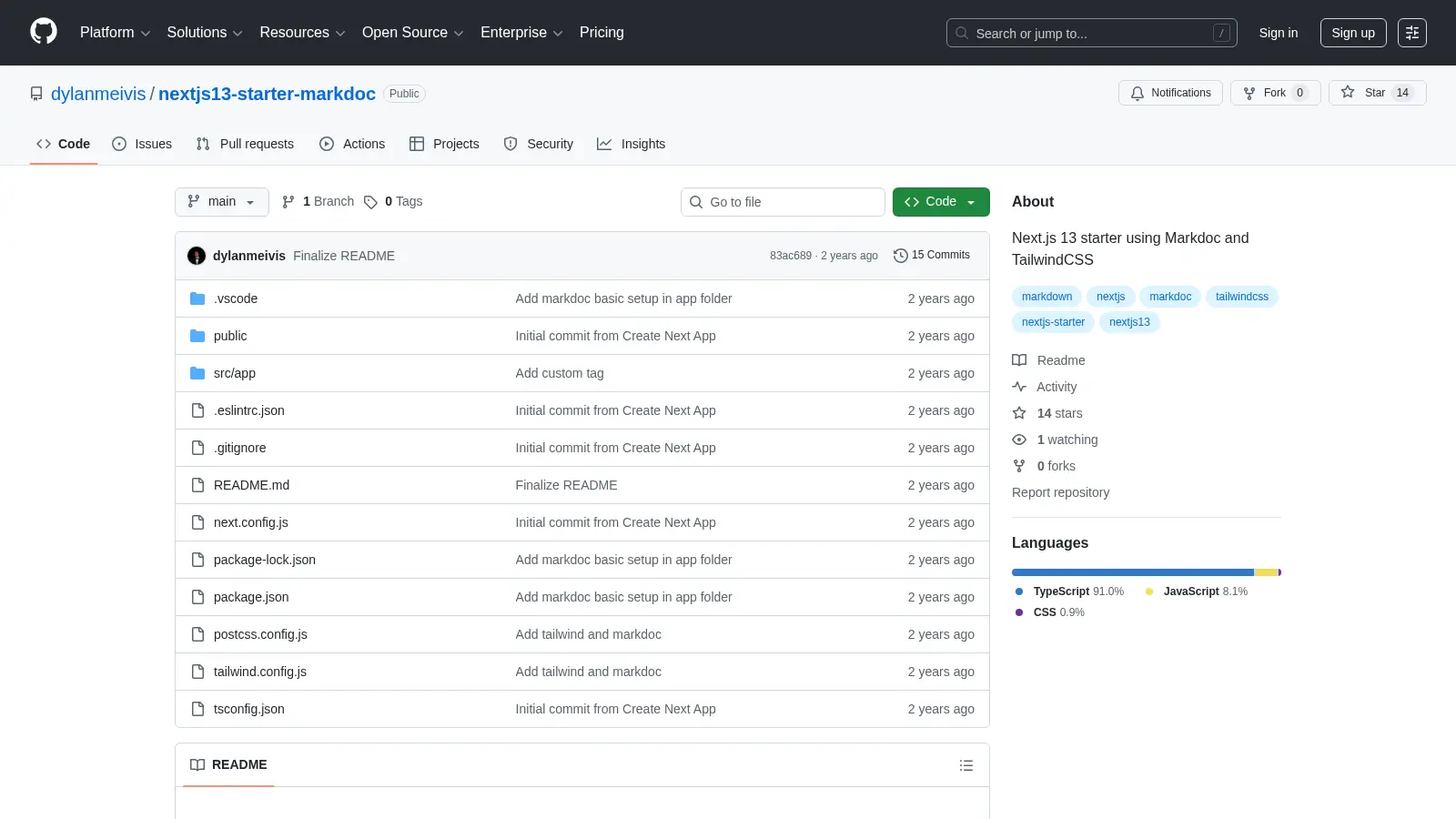
Task: Open the command palette icon button
Action: point(1412,33)
